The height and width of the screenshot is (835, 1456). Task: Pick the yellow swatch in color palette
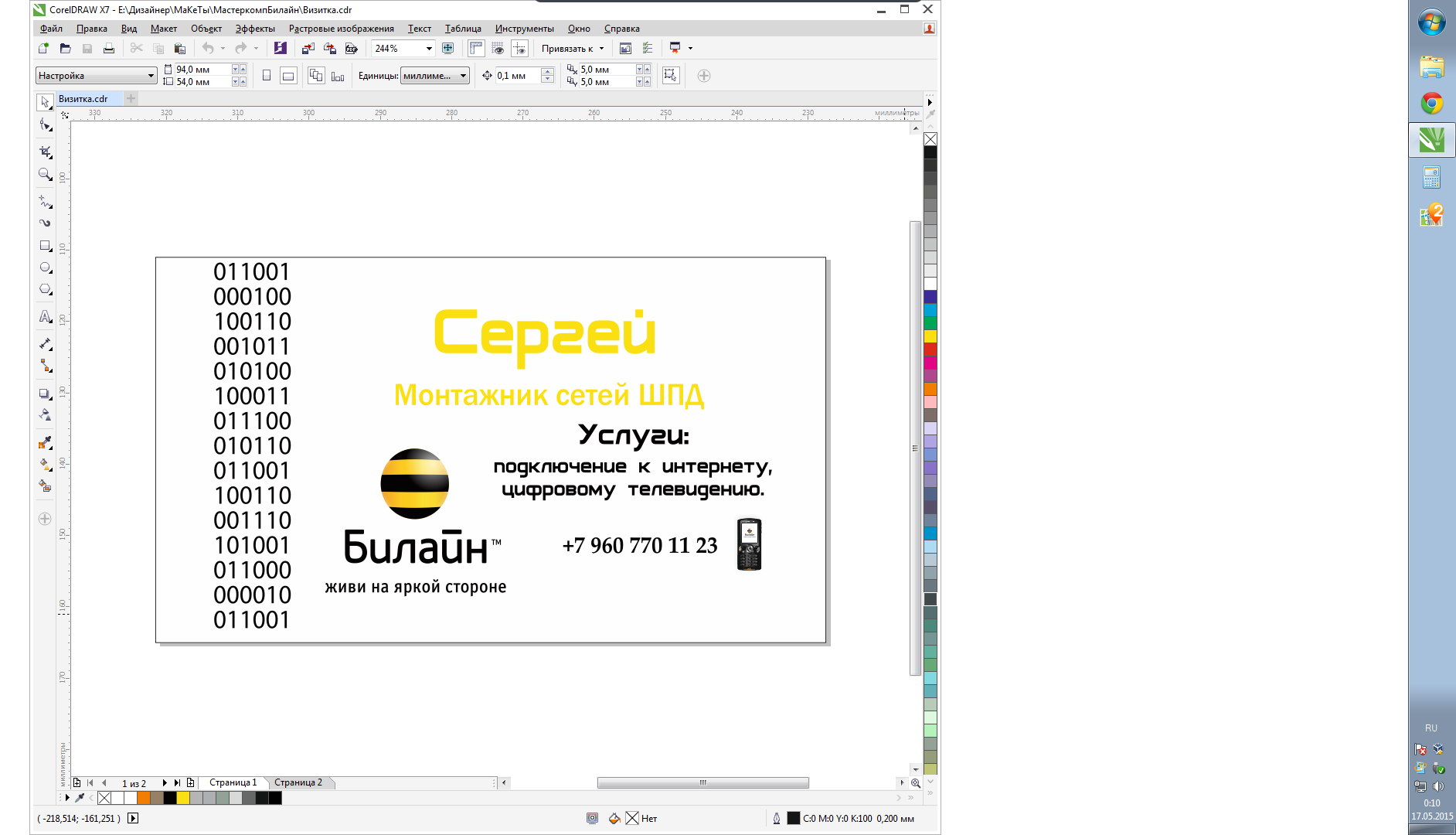coord(930,336)
